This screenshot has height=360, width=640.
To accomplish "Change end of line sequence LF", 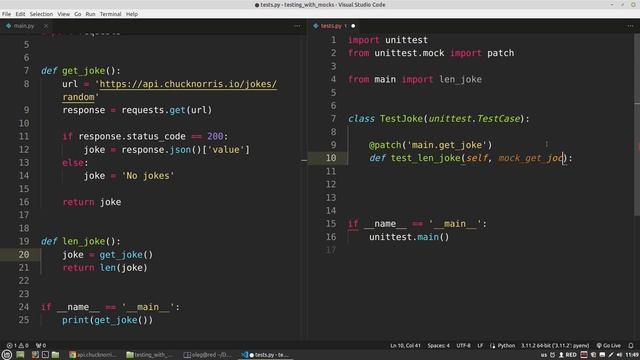I will 480,346.
